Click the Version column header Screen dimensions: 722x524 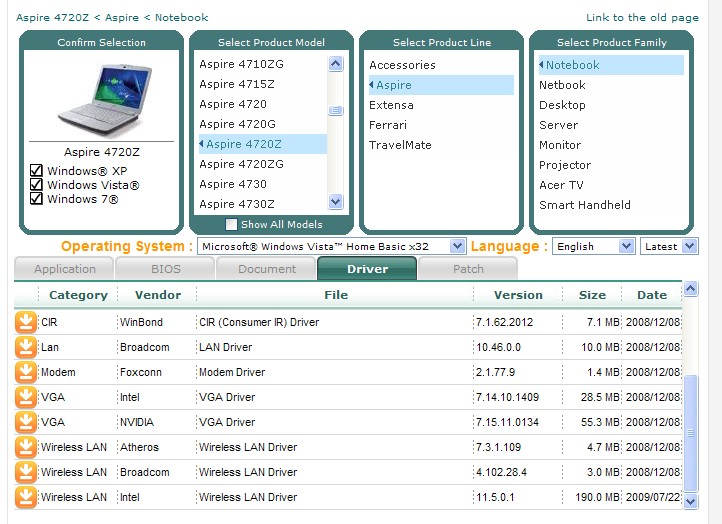click(x=518, y=295)
